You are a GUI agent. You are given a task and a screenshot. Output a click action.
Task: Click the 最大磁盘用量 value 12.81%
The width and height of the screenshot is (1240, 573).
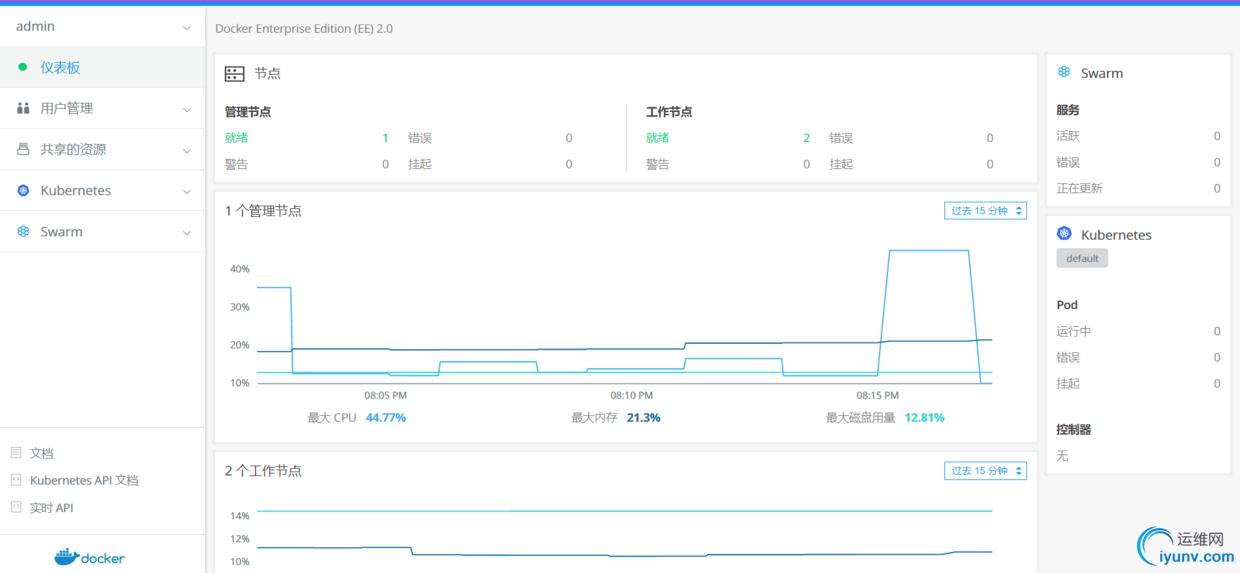point(924,417)
